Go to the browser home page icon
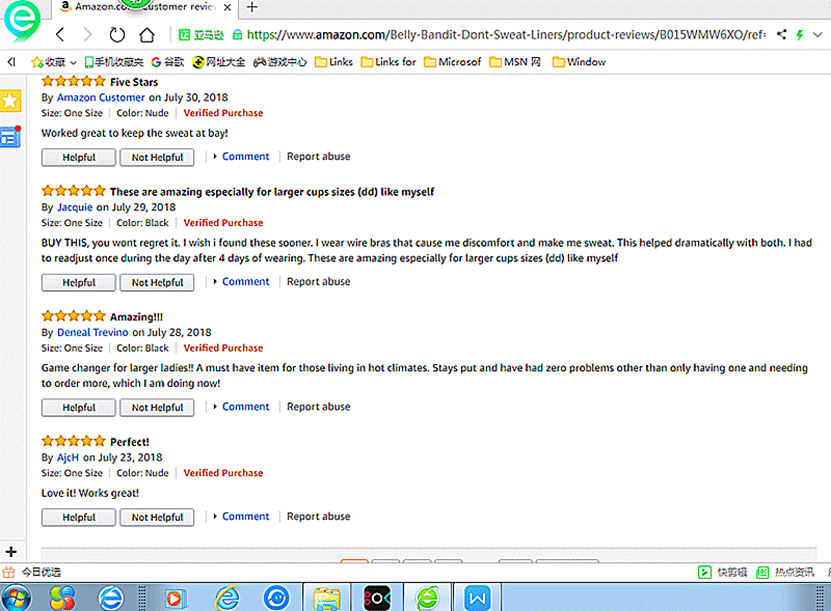 point(147,34)
